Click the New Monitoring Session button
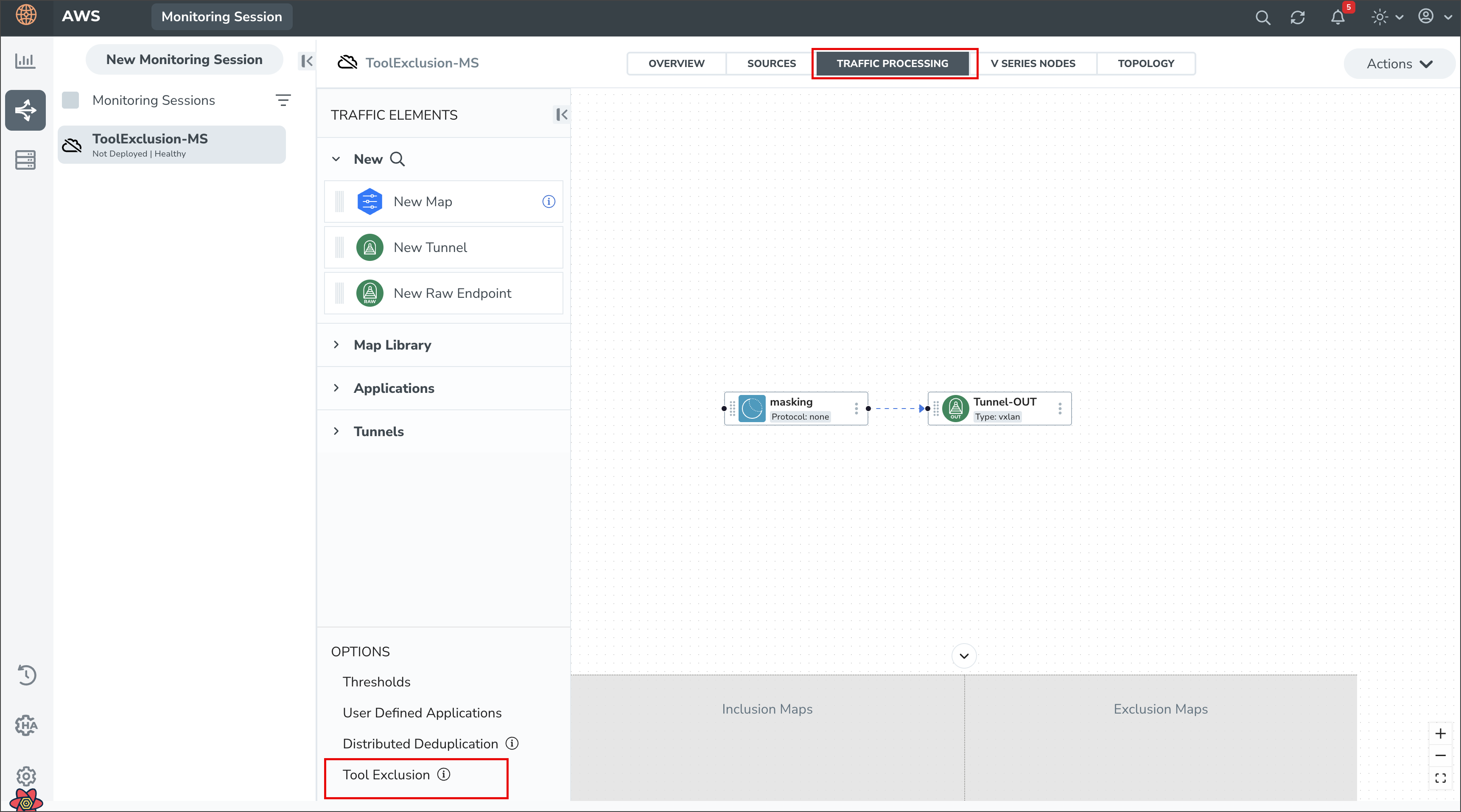1461x812 pixels. [x=185, y=59]
